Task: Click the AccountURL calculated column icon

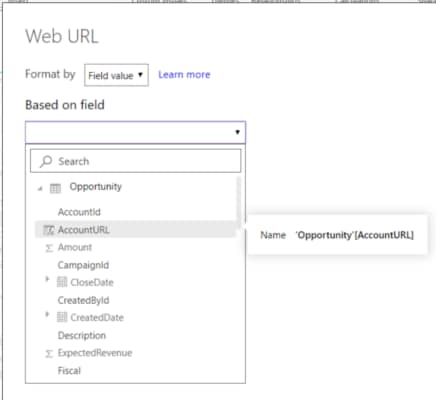Action: click(49, 230)
